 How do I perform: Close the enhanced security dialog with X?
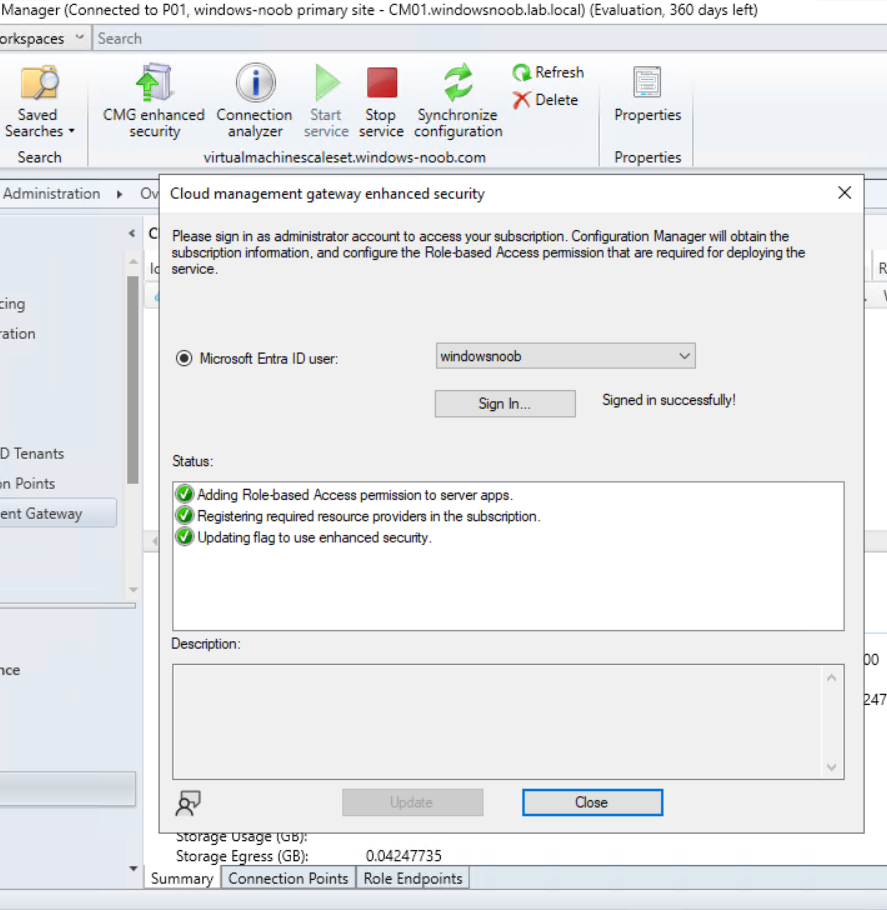845,193
